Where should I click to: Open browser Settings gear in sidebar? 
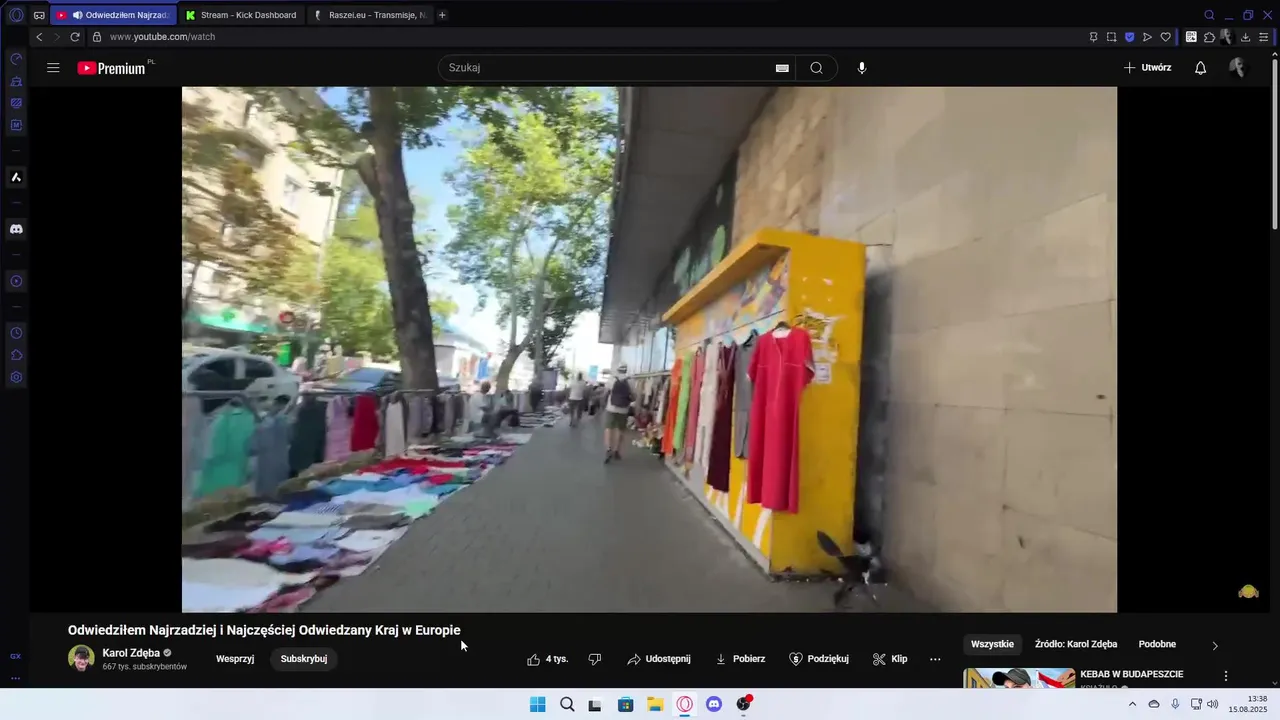[16, 377]
